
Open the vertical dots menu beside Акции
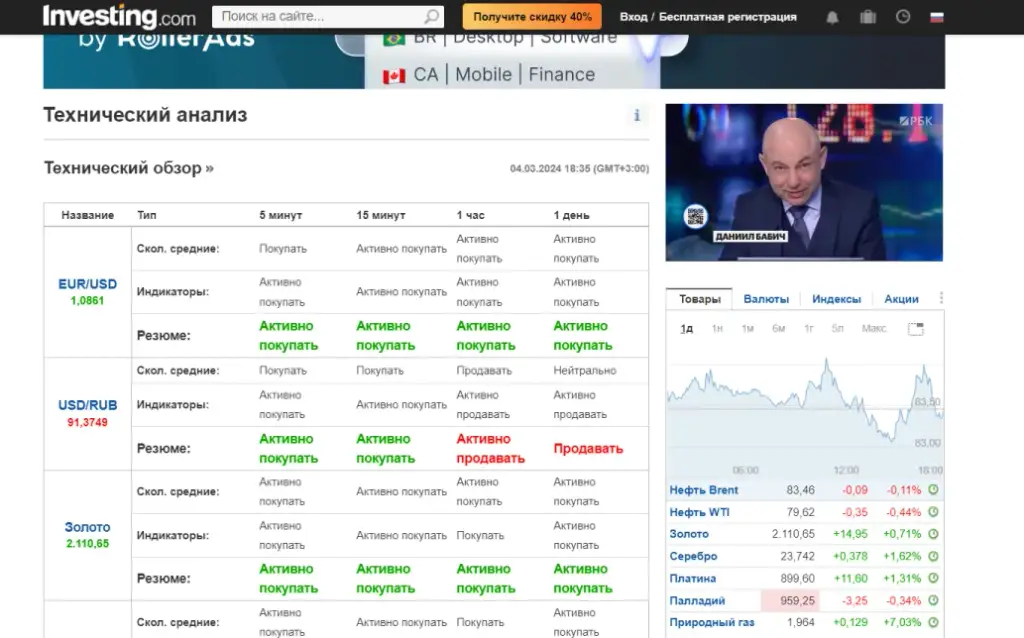click(x=941, y=298)
